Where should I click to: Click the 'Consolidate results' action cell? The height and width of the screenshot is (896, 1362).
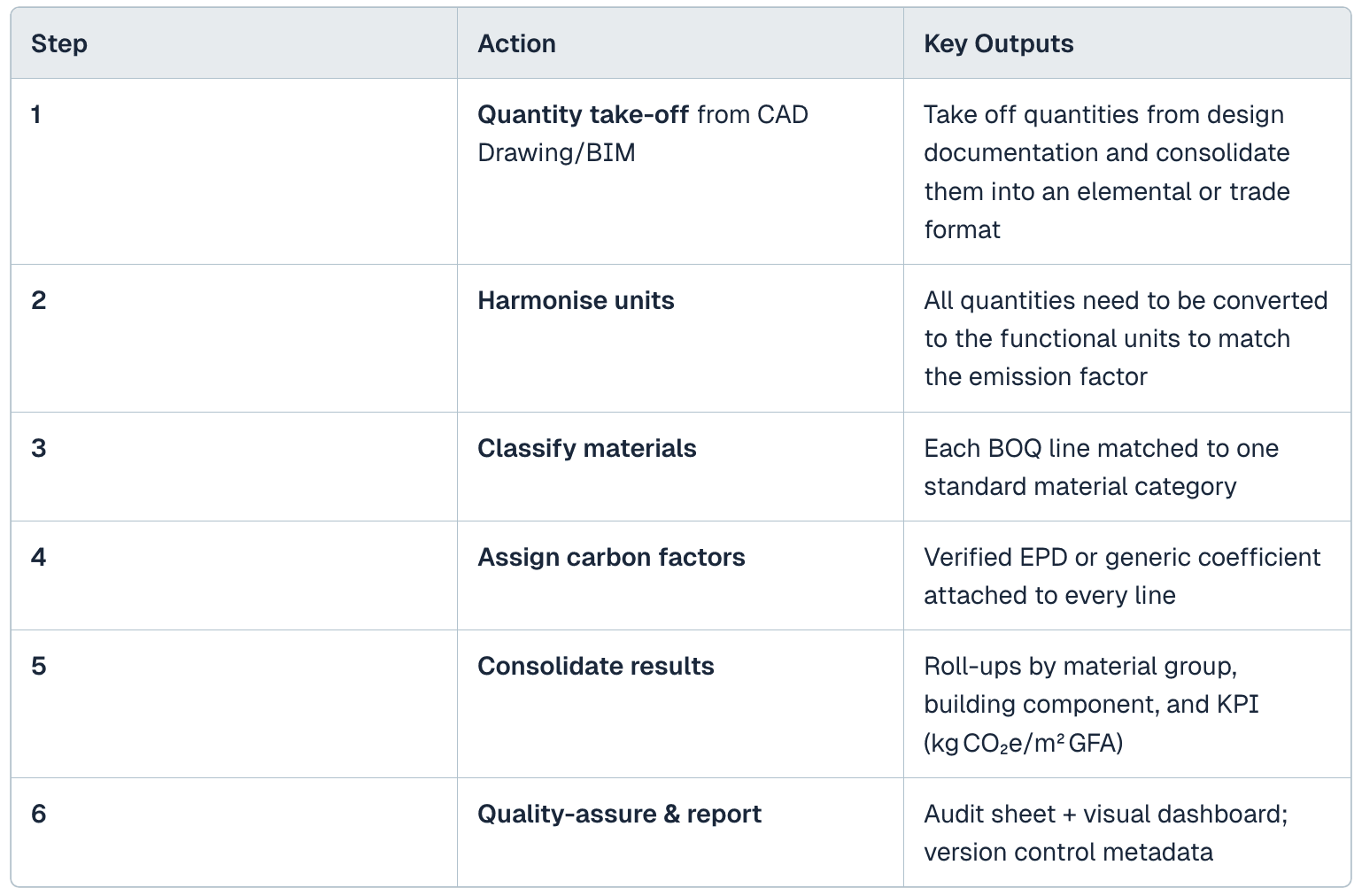point(595,666)
